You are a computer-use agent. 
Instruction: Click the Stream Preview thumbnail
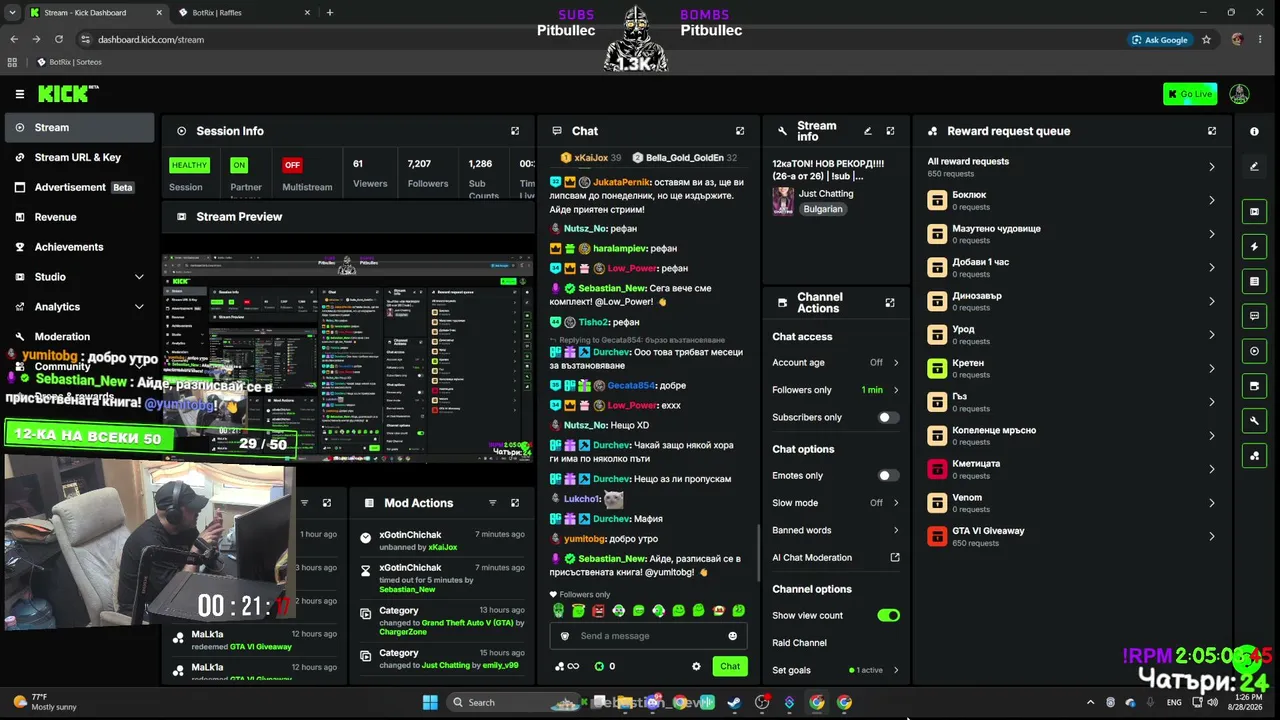pos(348,358)
